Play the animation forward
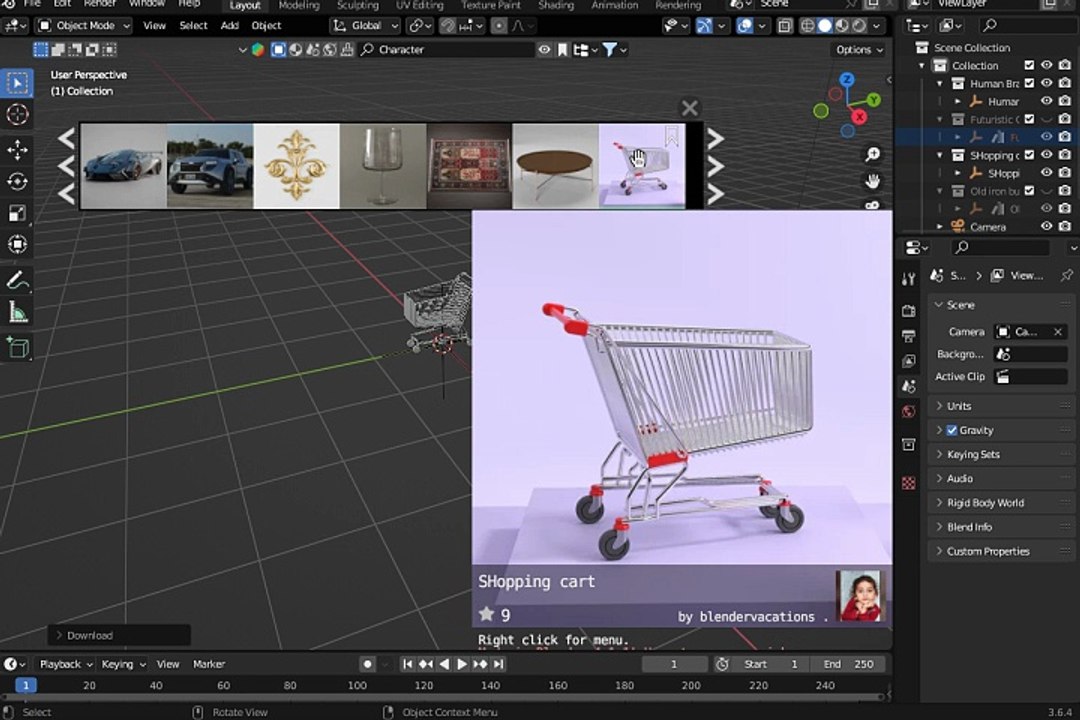1080x720 pixels. [461, 664]
